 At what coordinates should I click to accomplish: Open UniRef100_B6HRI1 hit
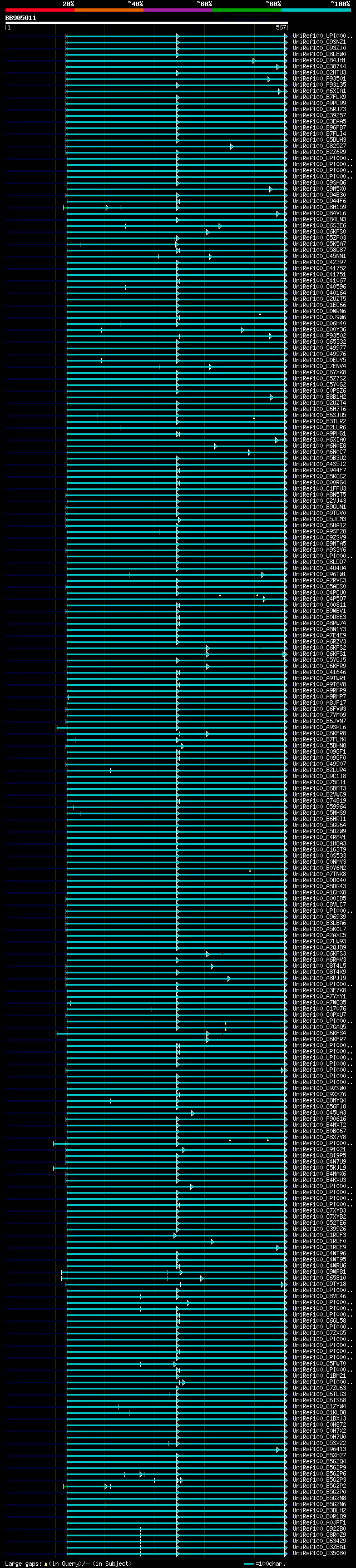(x=319, y=819)
